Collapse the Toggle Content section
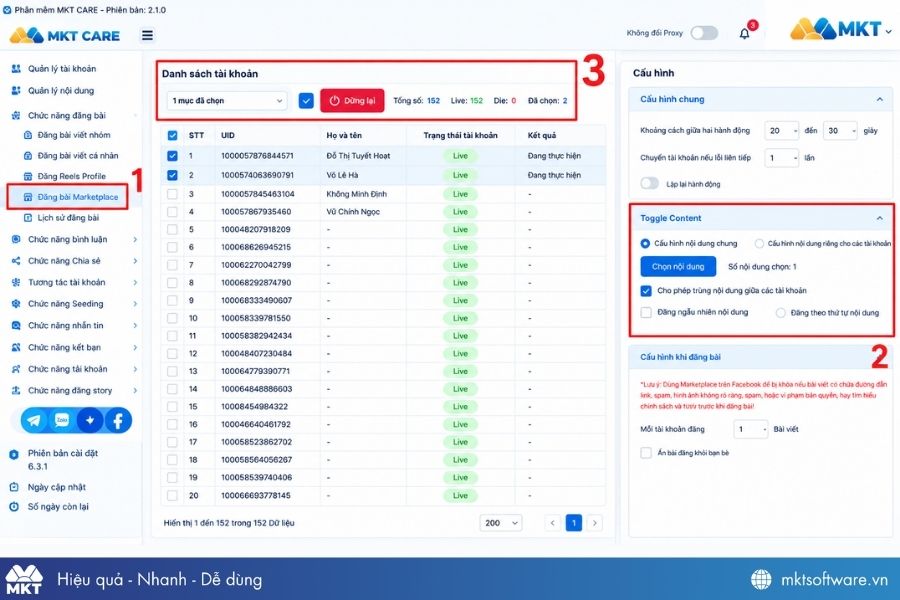900x600 pixels. (879, 218)
